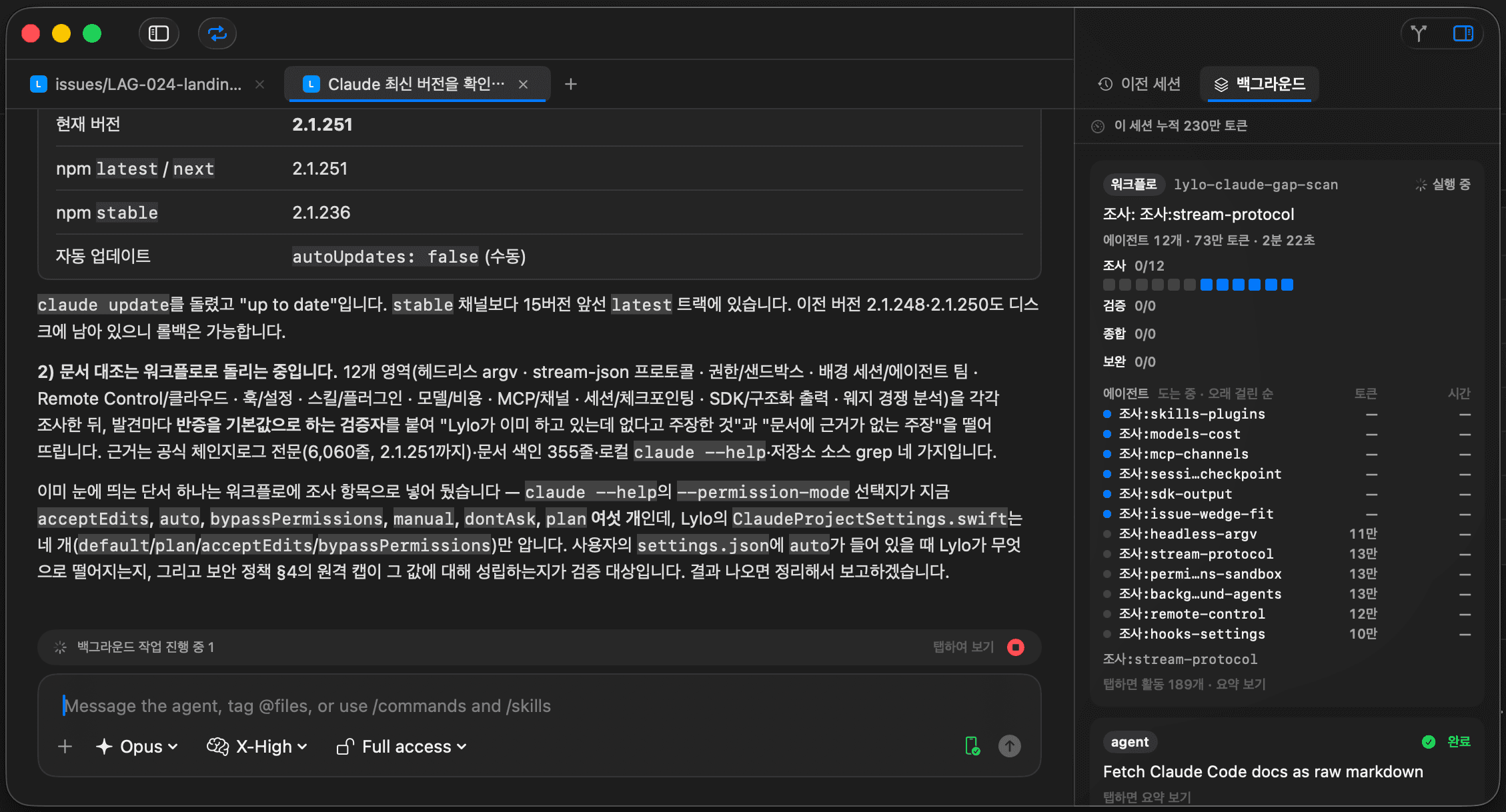Click the background task spinner icon
The image size is (1506, 812).
60,647
